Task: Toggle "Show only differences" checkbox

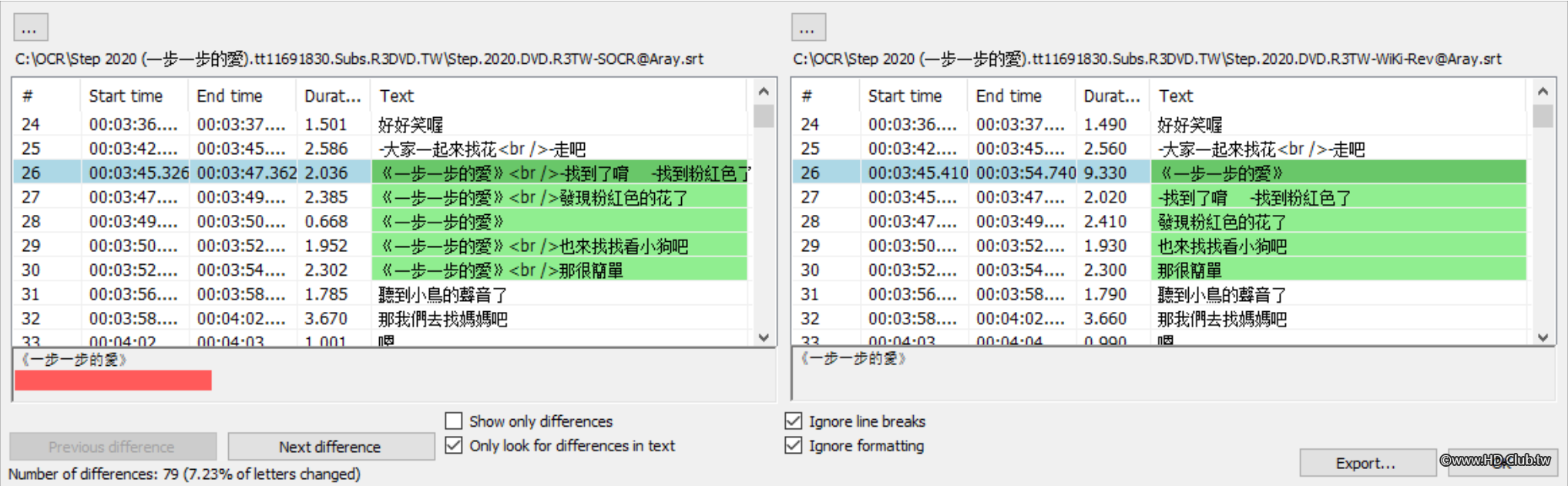Action: 454,421
